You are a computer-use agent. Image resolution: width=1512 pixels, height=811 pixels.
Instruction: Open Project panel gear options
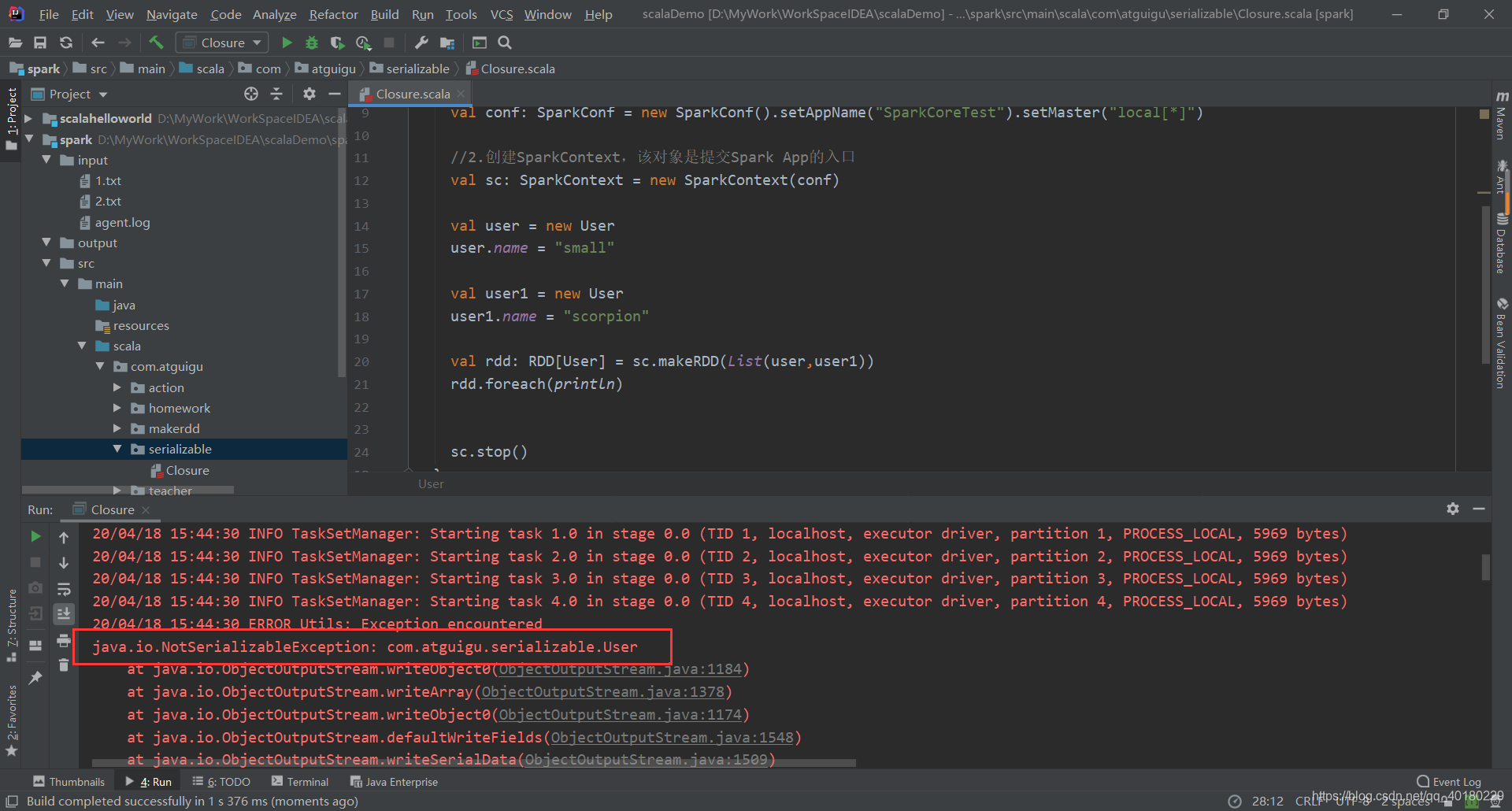[x=309, y=94]
